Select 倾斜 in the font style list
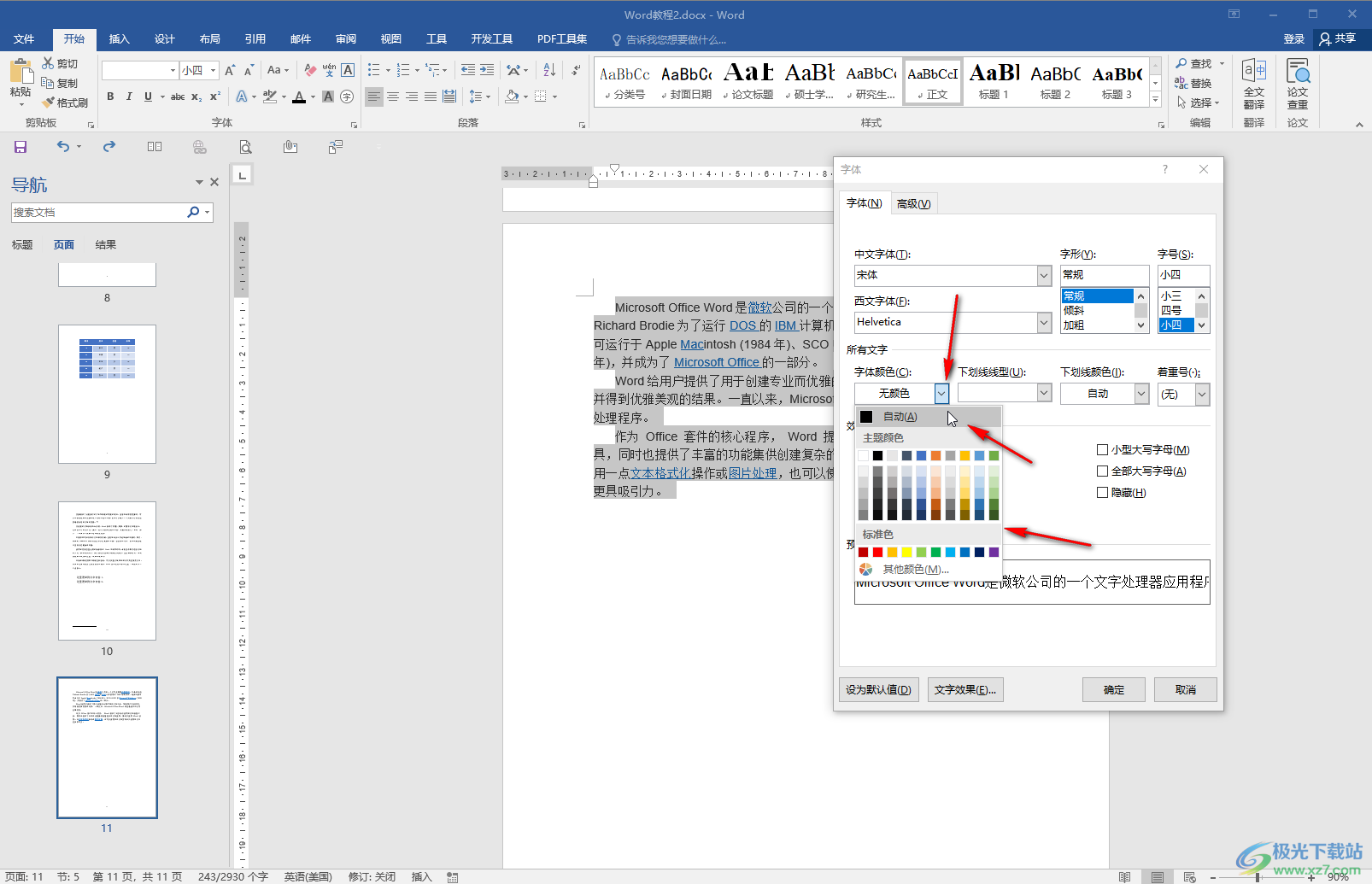Screen dimensions: 1372x884 pyautogui.click(x=1097, y=310)
